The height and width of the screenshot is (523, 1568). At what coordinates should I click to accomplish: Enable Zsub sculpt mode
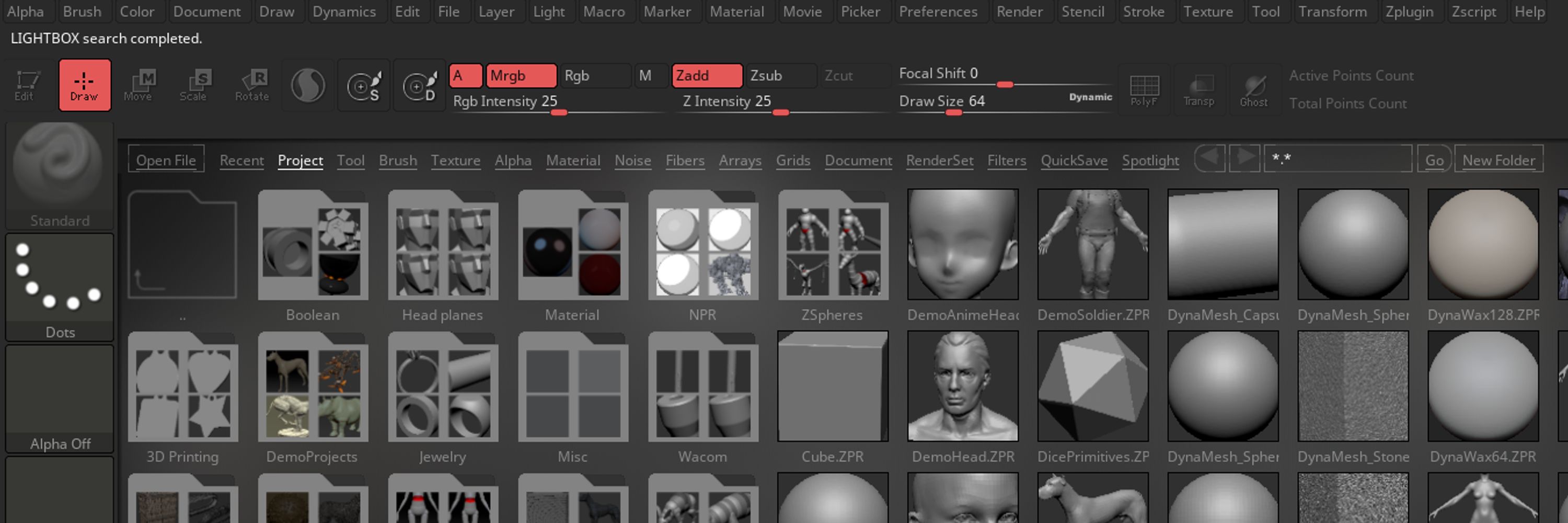click(x=781, y=75)
